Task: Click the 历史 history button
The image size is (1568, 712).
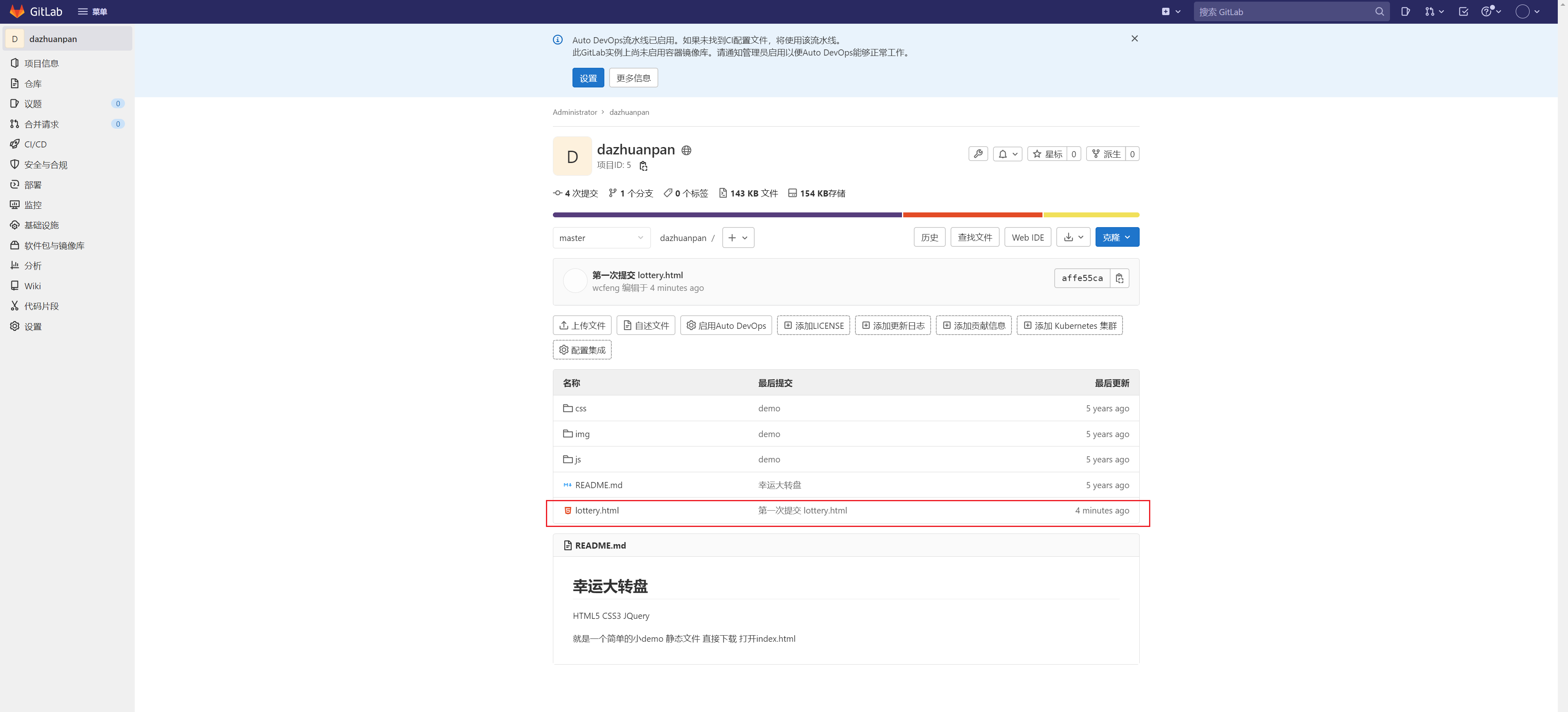Action: (x=929, y=237)
